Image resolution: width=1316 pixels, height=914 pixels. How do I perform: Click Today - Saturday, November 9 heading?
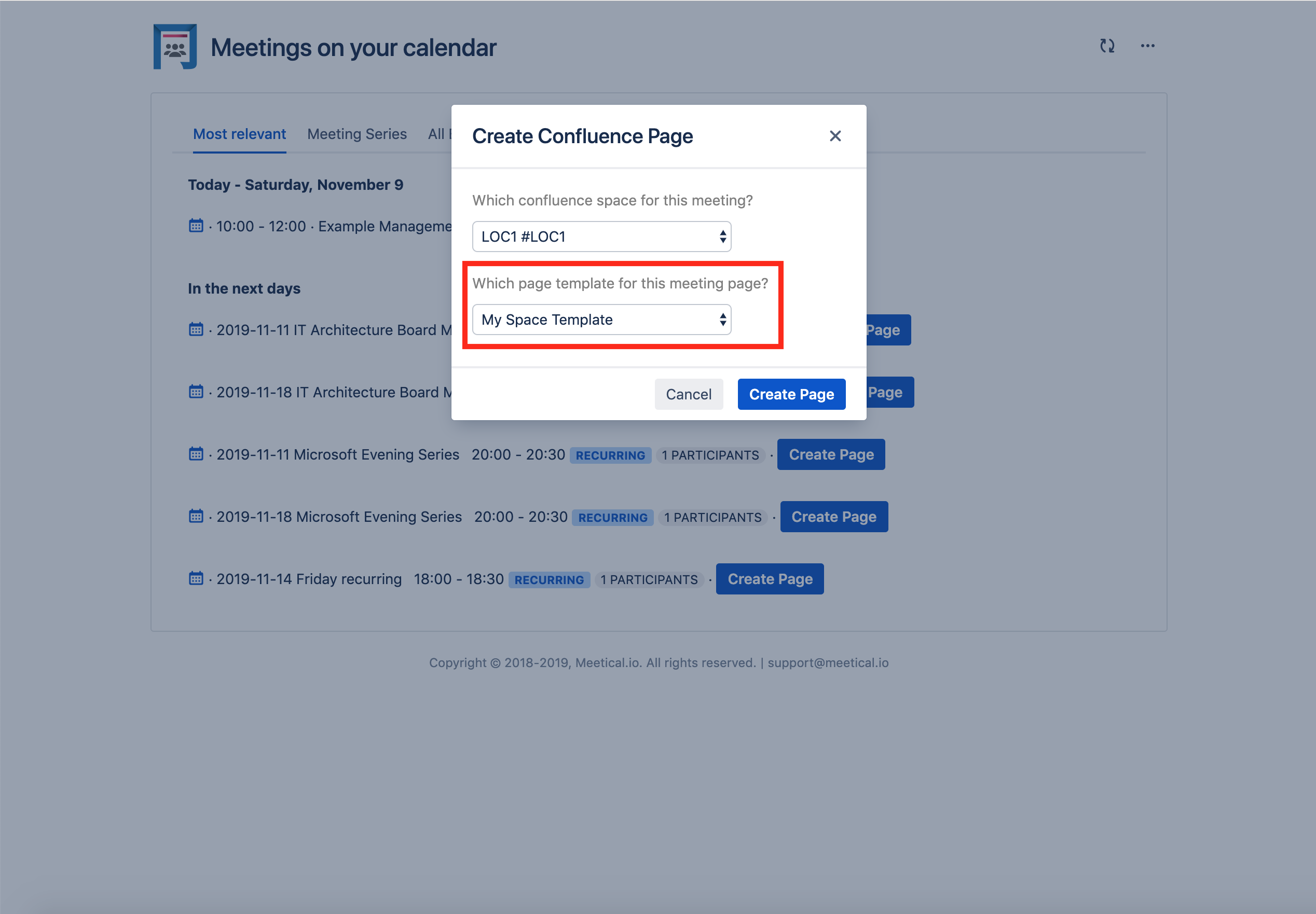[x=296, y=185]
